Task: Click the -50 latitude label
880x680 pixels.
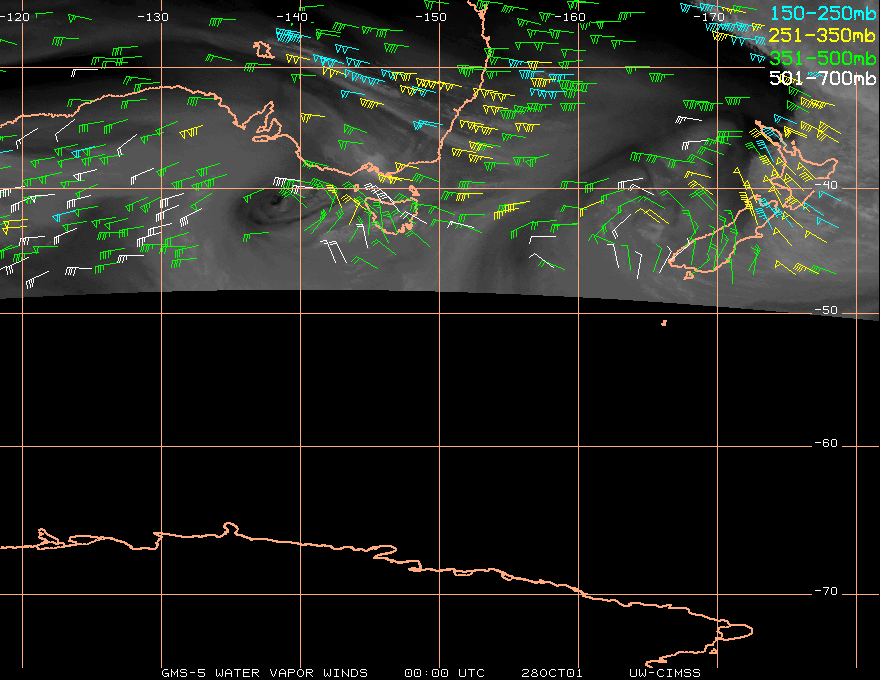Action: [x=826, y=310]
